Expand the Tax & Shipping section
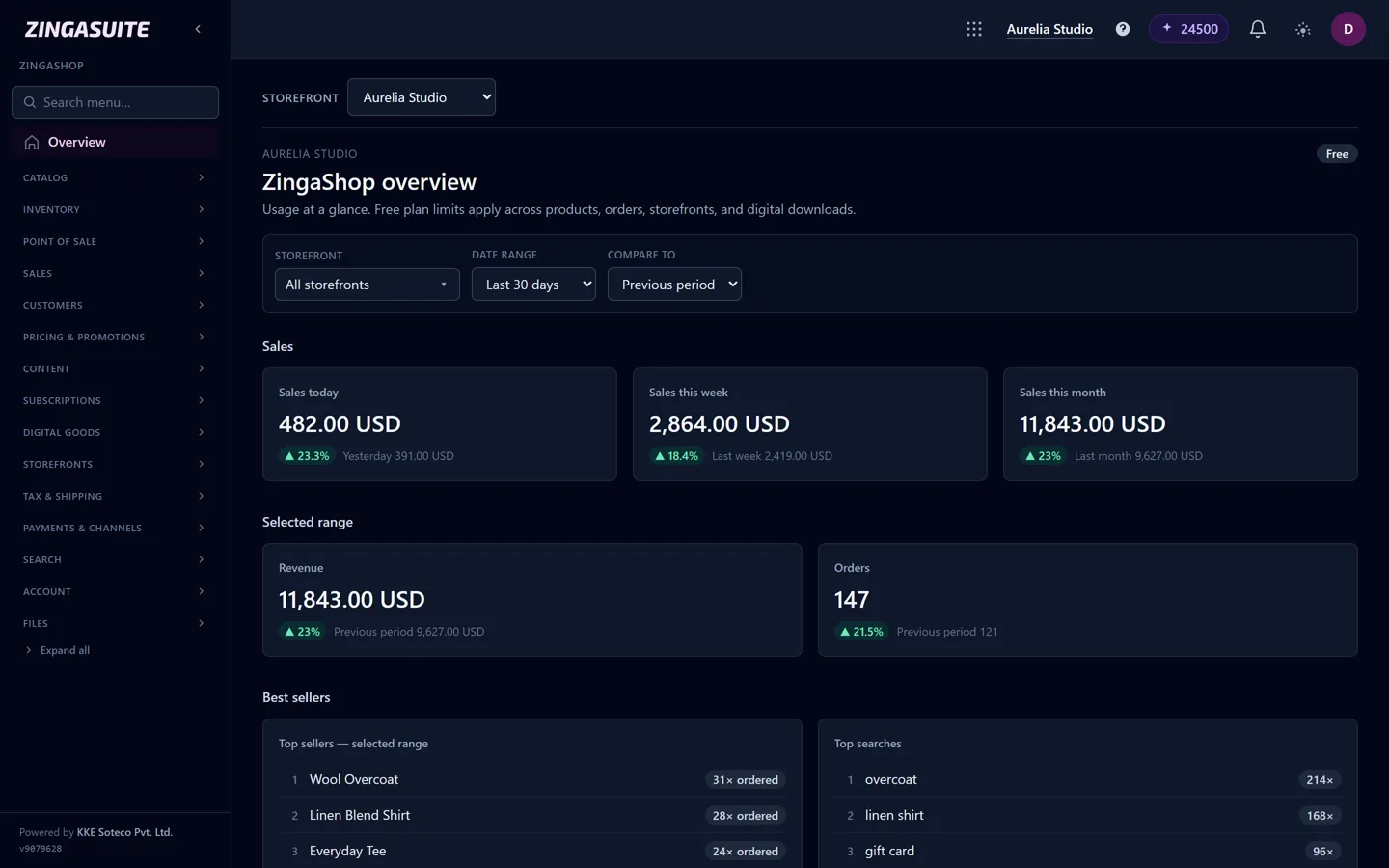 pyautogui.click(x=115, y=496)
